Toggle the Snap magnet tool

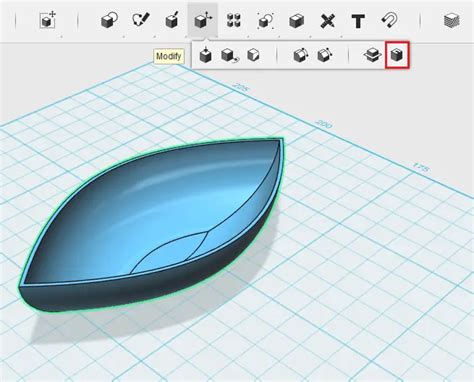[389, 21]
